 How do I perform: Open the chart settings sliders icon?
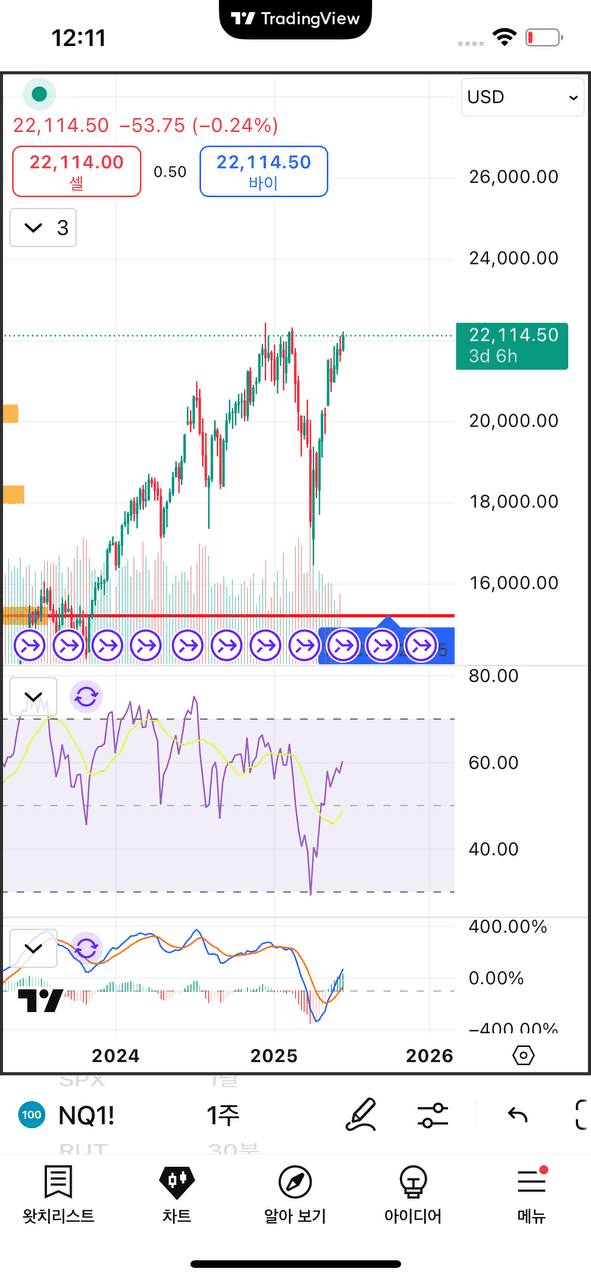point(433,1115)
